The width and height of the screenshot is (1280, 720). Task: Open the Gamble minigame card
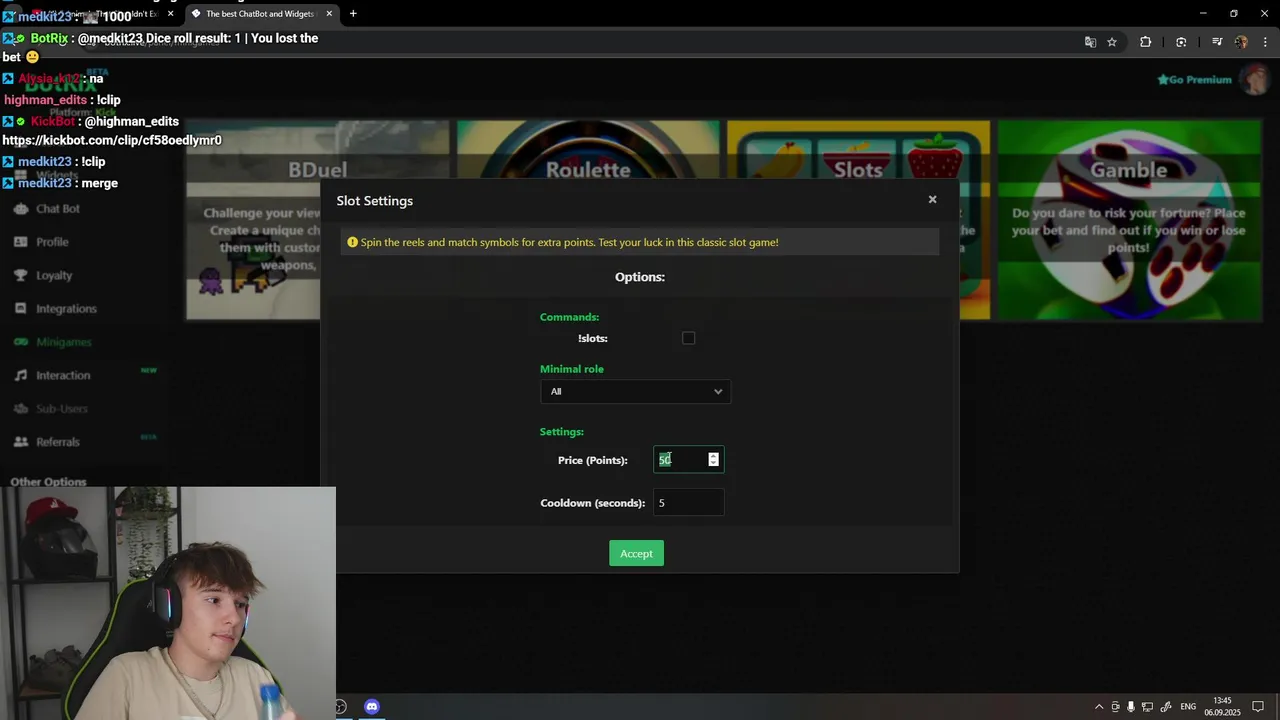click(1129, 220)
